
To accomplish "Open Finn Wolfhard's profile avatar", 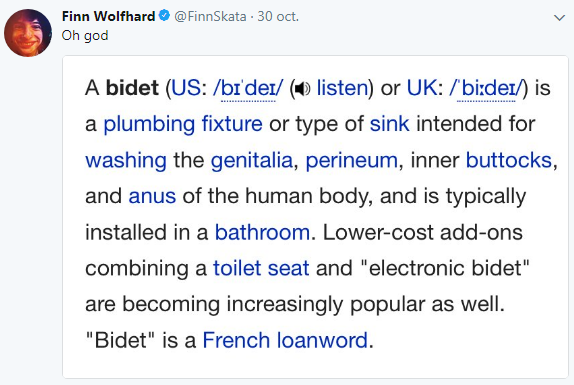I will point(28,33).
